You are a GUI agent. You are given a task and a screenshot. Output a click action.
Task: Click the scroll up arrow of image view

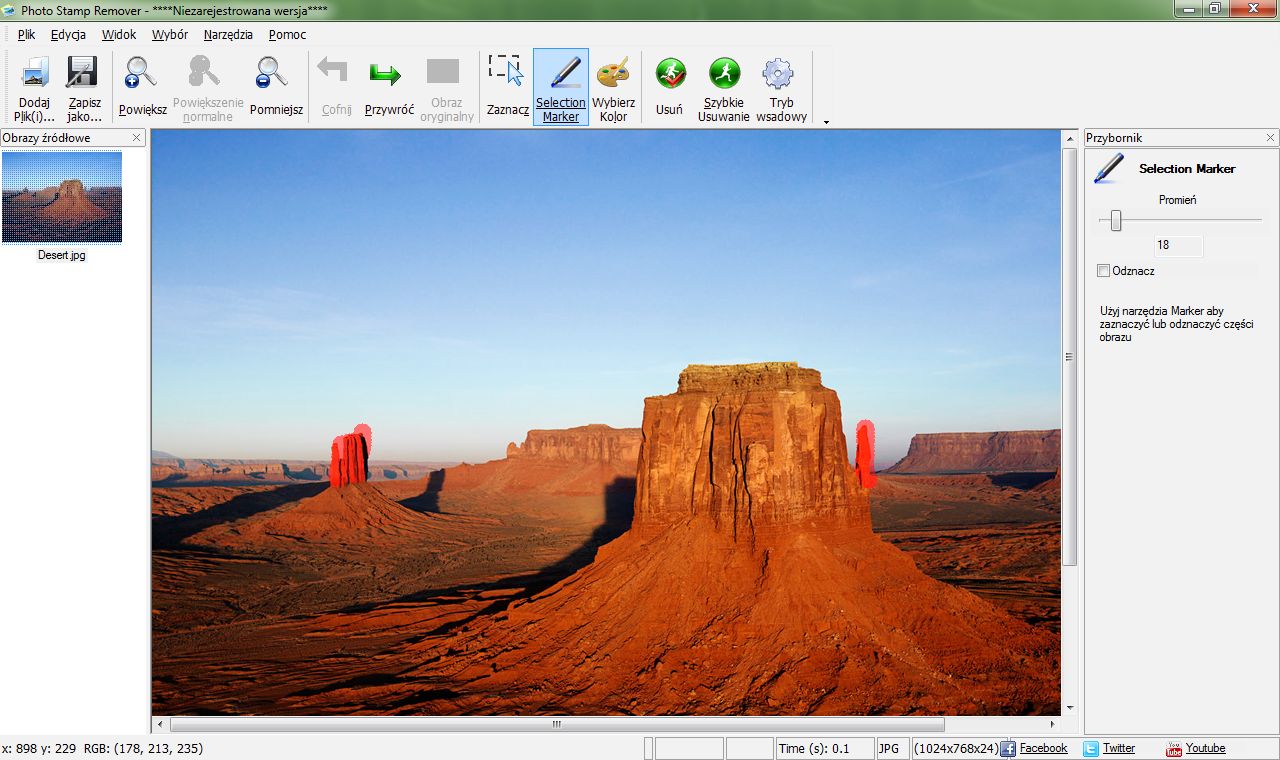pos(1069,138)
